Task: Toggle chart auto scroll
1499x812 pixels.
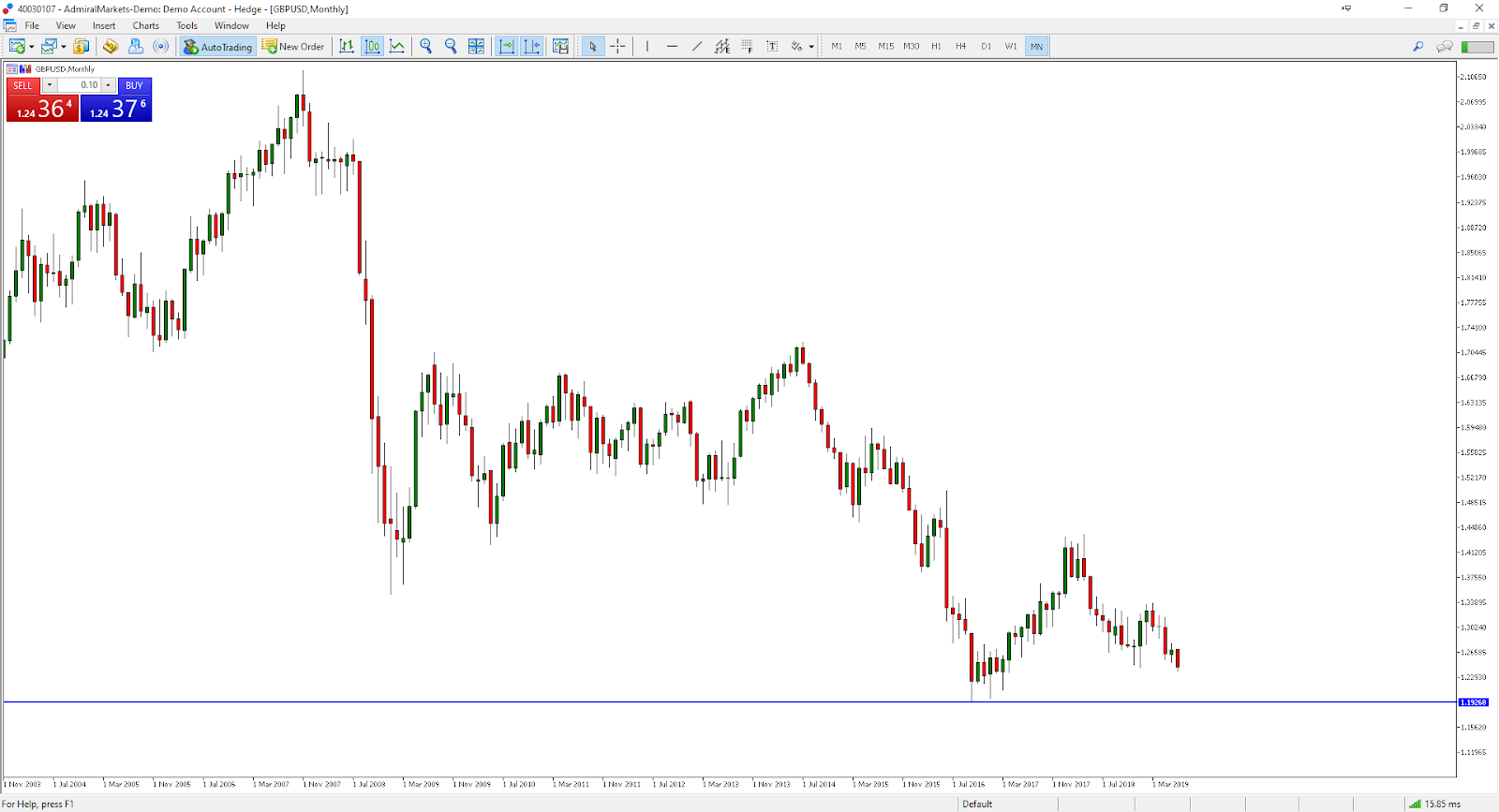Action: [x=507, y=46]
